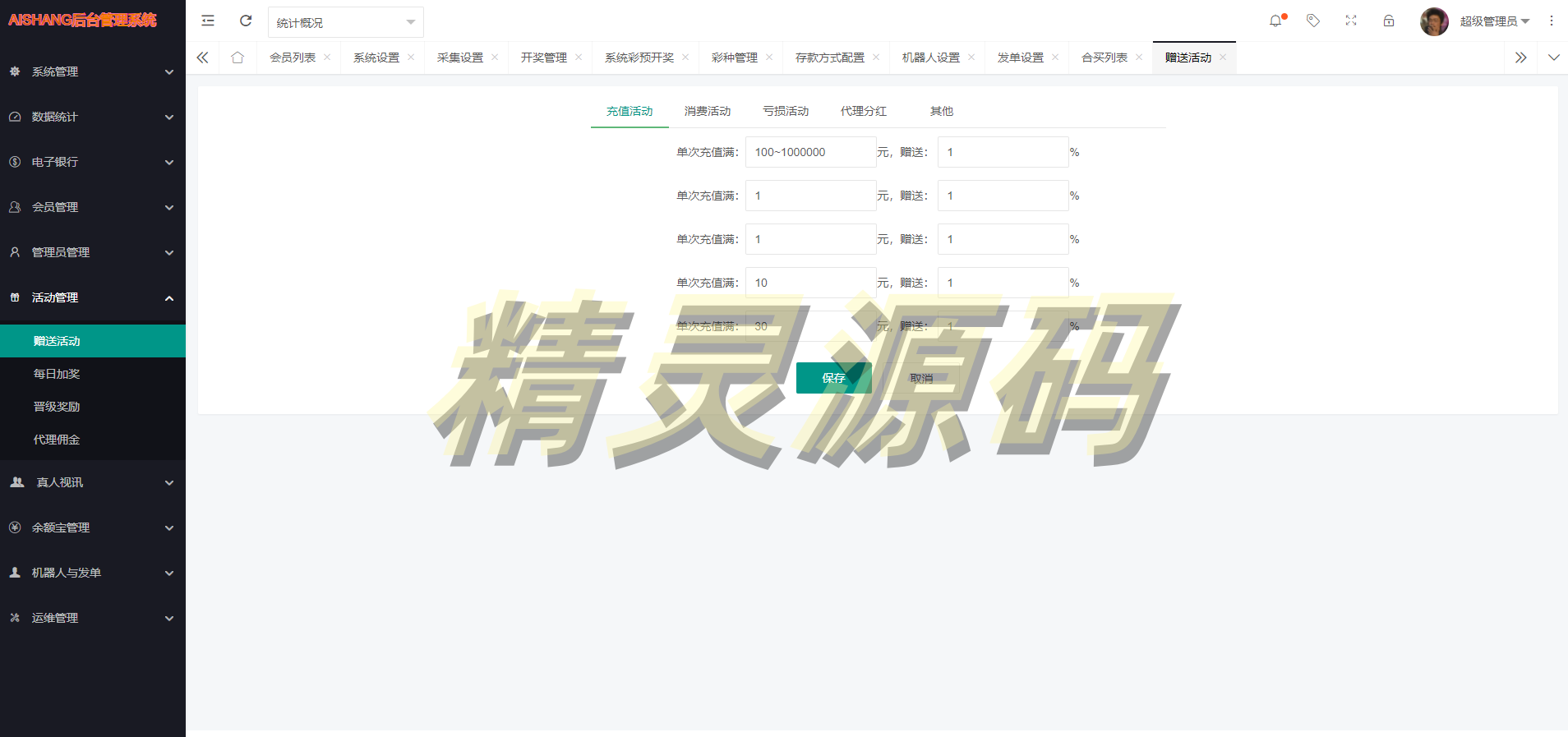
Task: Click the 100~1000000 recharge amount field
Action: (x=809, y=152)
